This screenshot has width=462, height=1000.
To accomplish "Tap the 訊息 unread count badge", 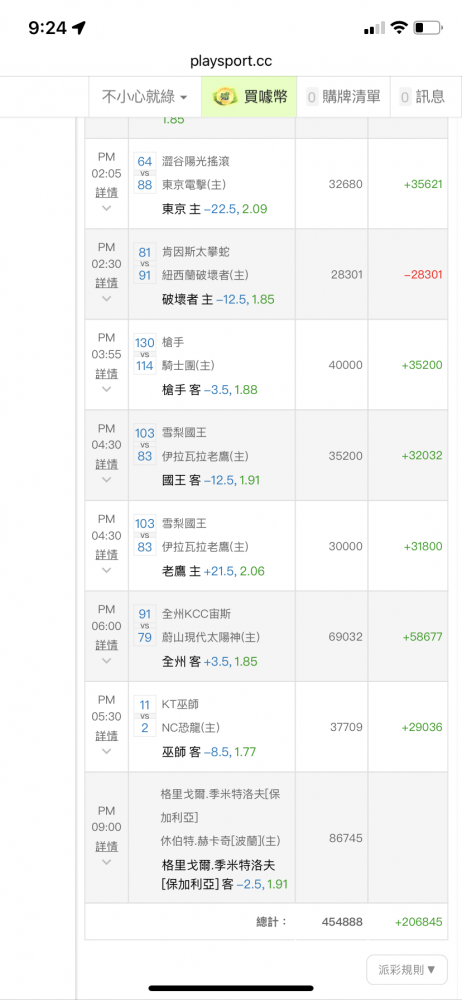I will 405,97.
